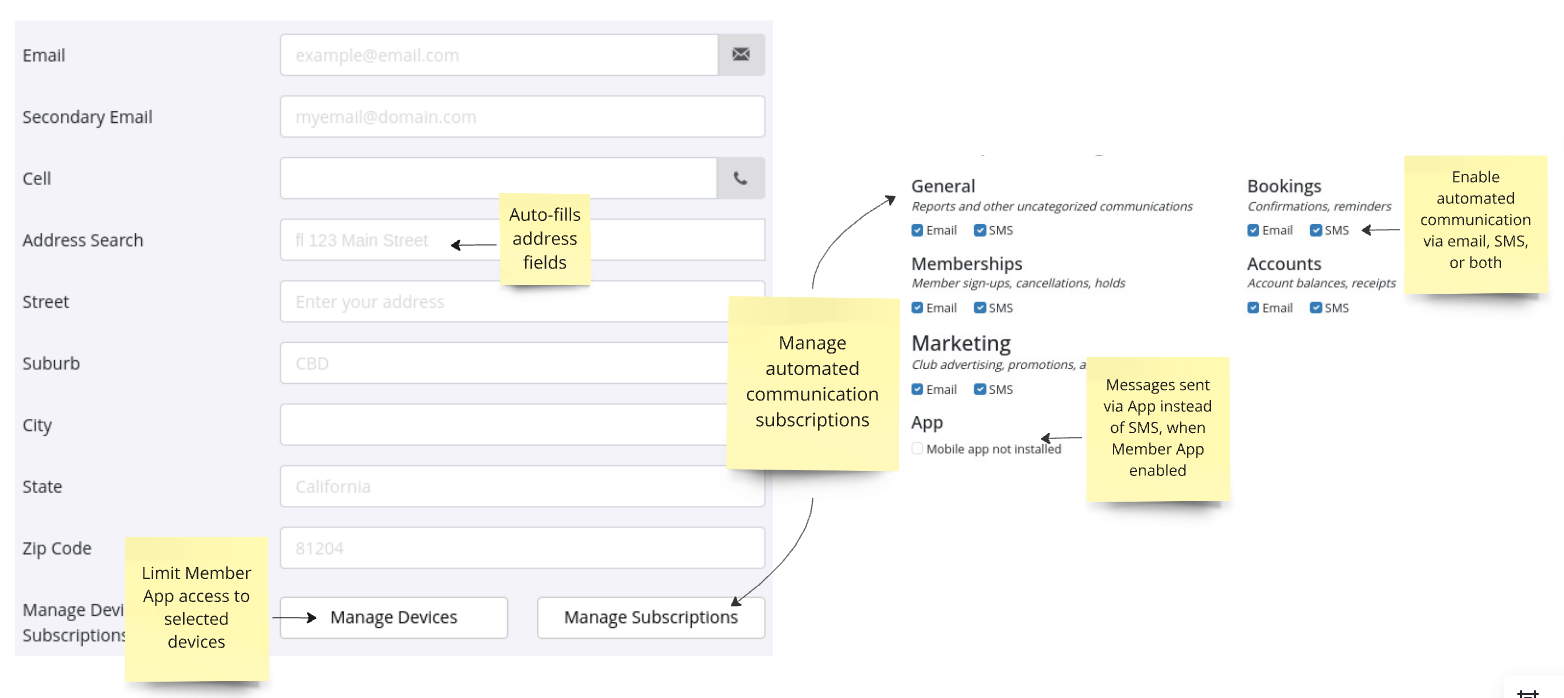This screenshot has width=1564, height=698.
Task: Toggle Accounts Email checkbox
Action: (x=1254, y=308)
